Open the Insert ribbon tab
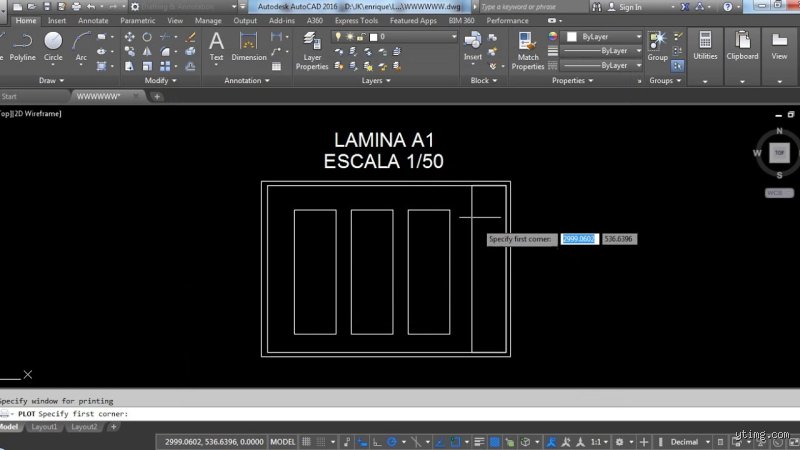 point(57,21)
